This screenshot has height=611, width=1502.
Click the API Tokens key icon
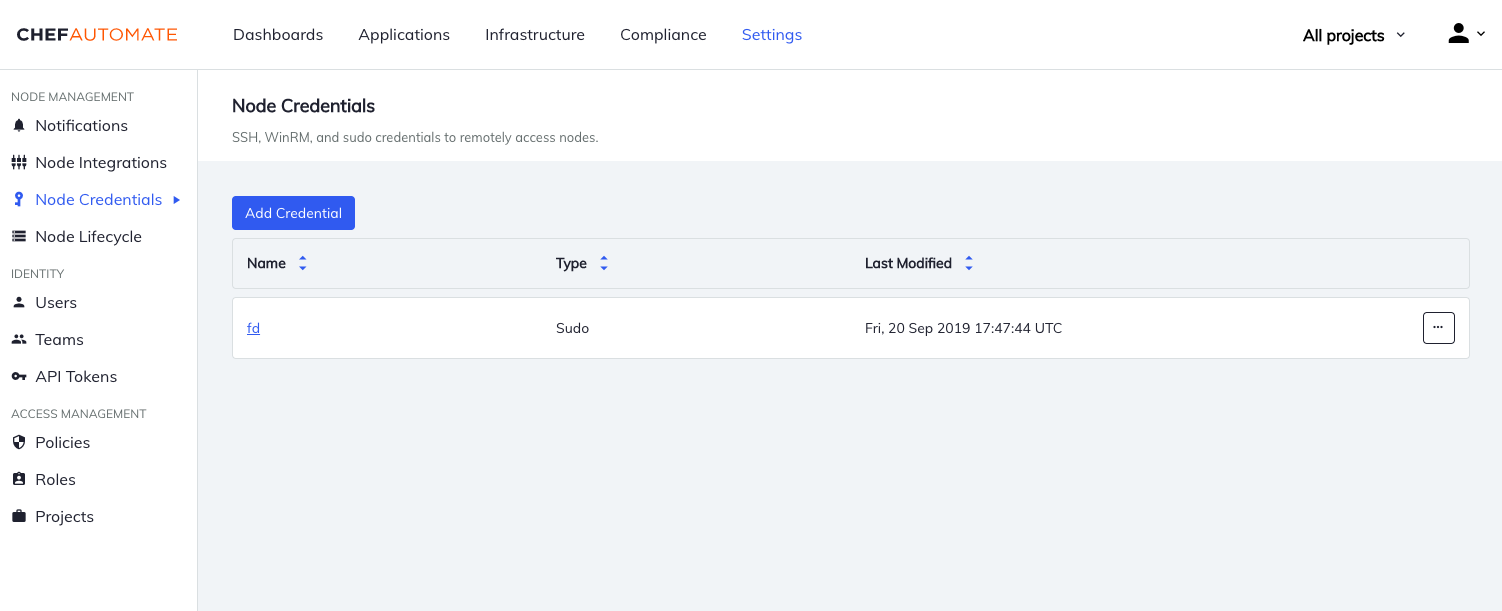pos(19,376)
